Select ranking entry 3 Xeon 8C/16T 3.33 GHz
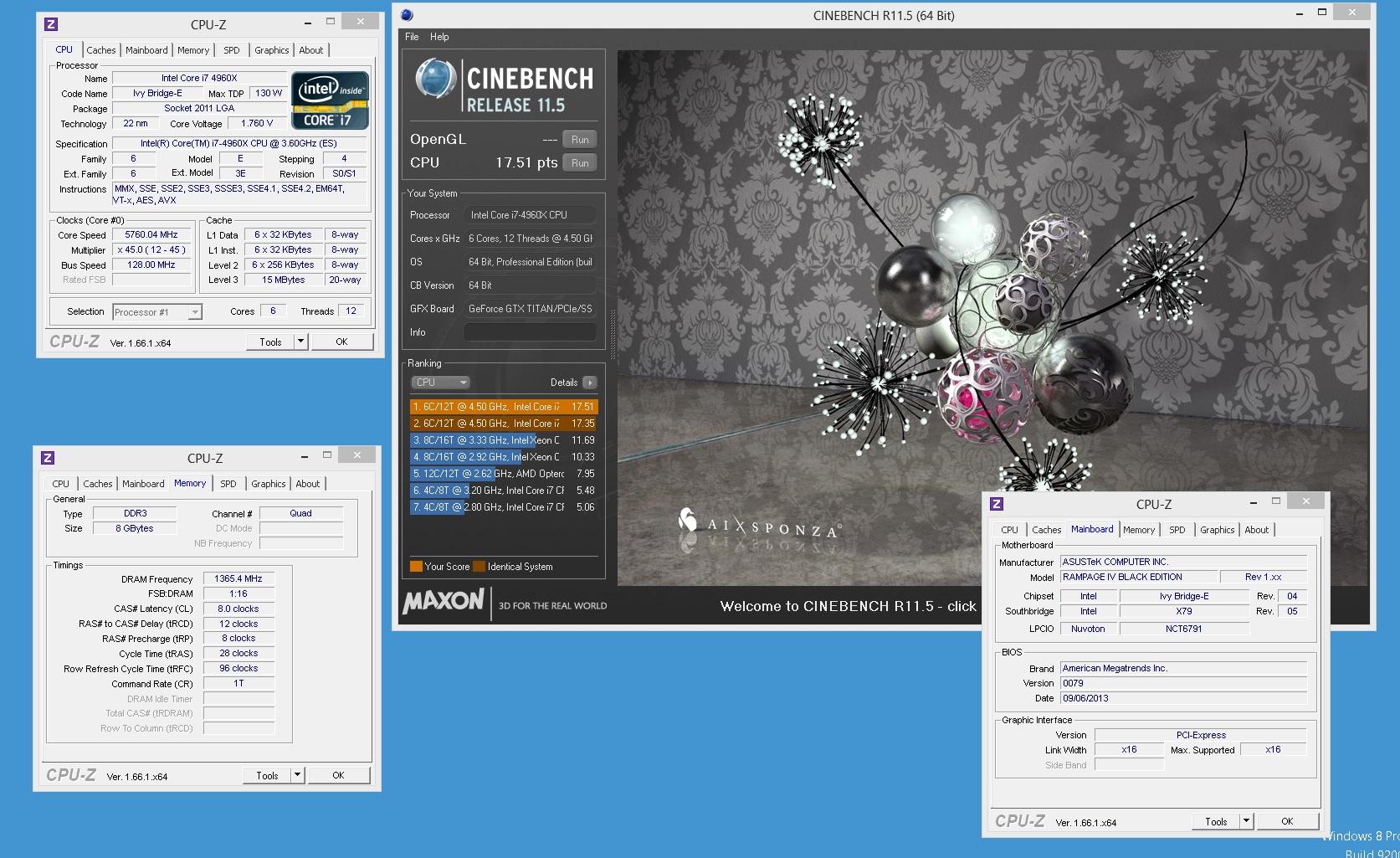The height and width of the screenshot is (858, 1400). click(x=504, y=440)
